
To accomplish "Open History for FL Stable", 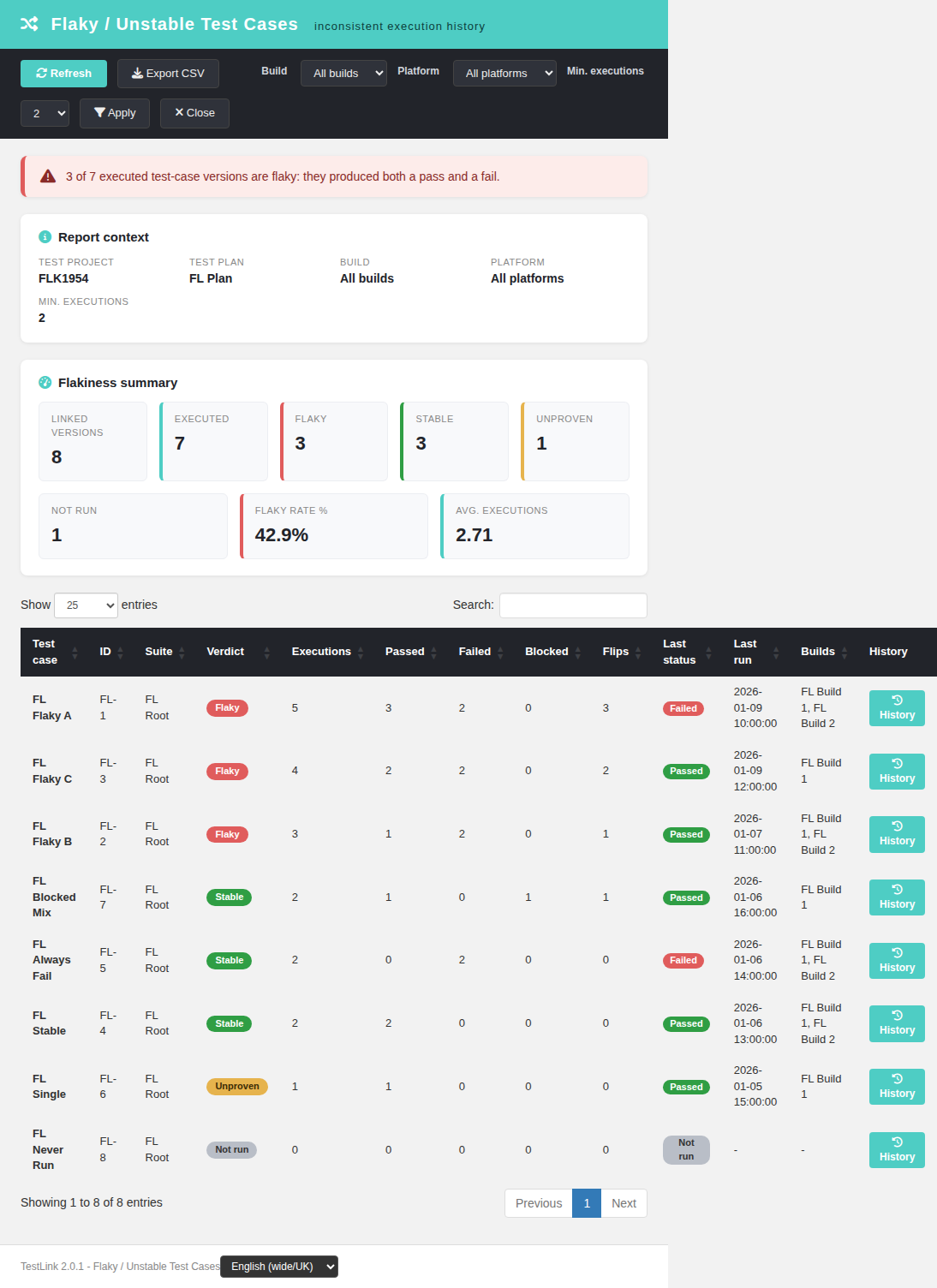I will pos(897,1023).
